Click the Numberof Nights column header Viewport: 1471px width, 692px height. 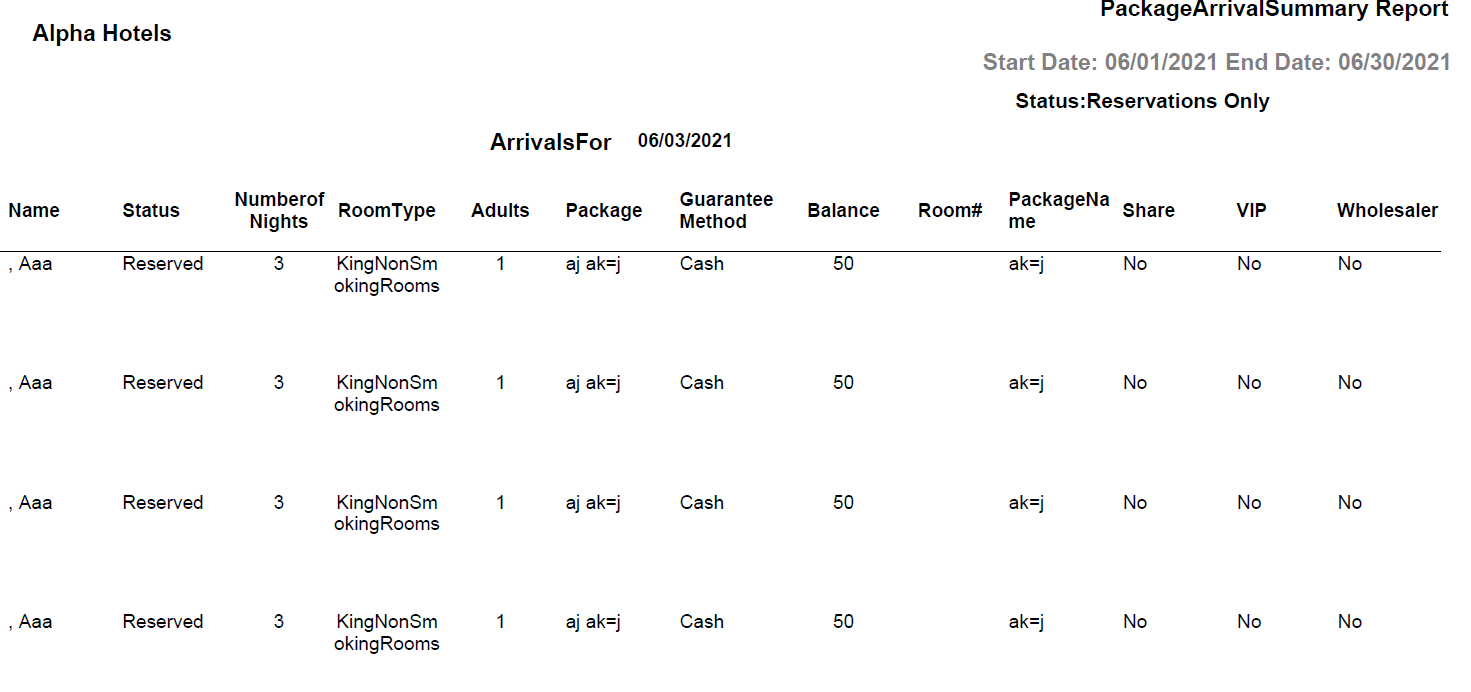coord(279,211)
